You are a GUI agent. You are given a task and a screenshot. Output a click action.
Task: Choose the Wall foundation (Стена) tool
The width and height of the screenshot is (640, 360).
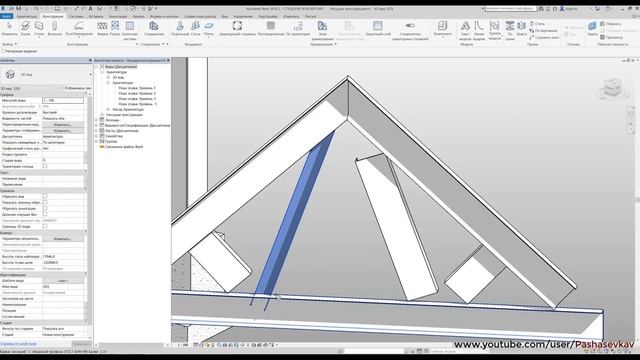point(196,29)
